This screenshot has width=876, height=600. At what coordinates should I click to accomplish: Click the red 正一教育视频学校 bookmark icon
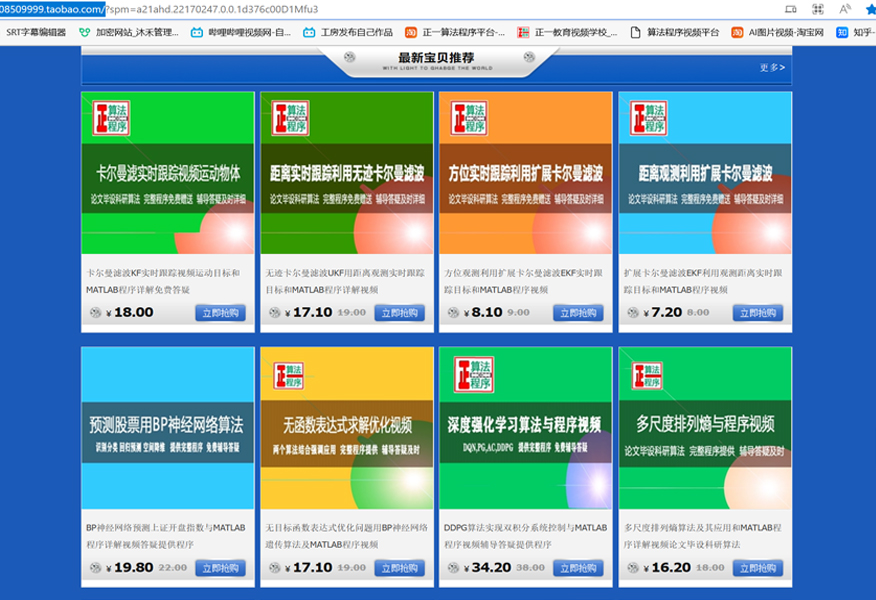pos(522,31)
